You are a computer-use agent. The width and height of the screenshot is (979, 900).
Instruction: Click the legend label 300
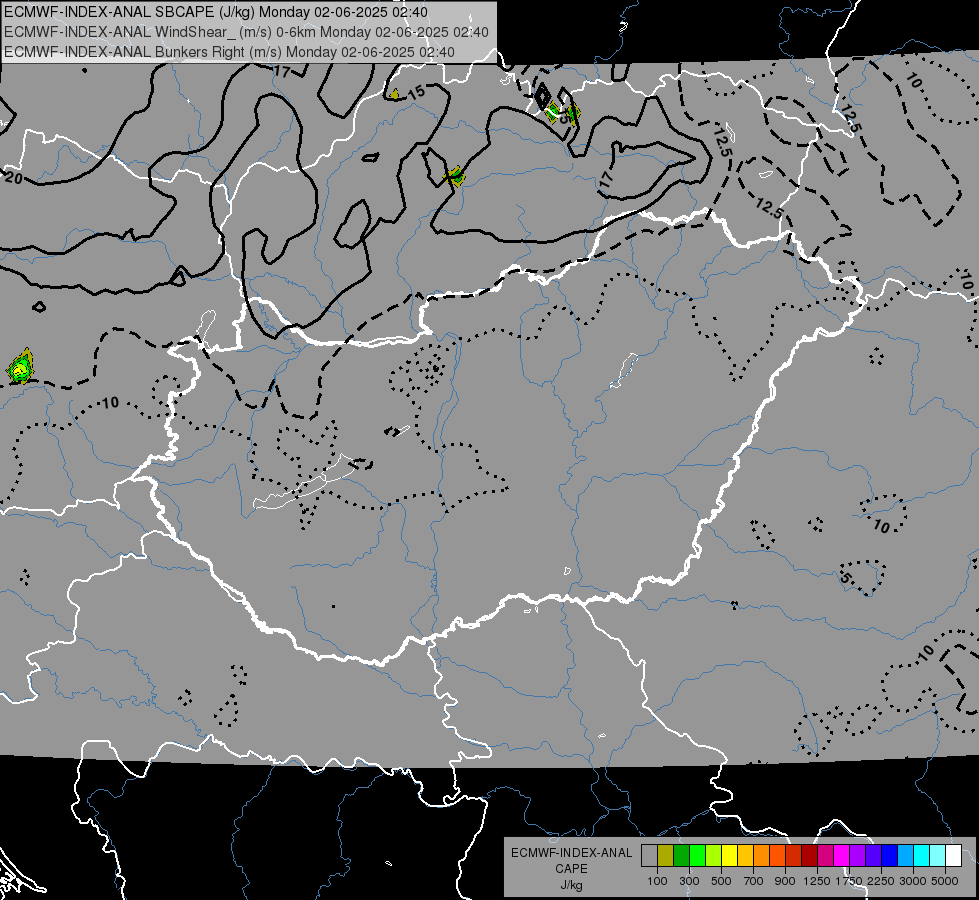tap(689, 881)
